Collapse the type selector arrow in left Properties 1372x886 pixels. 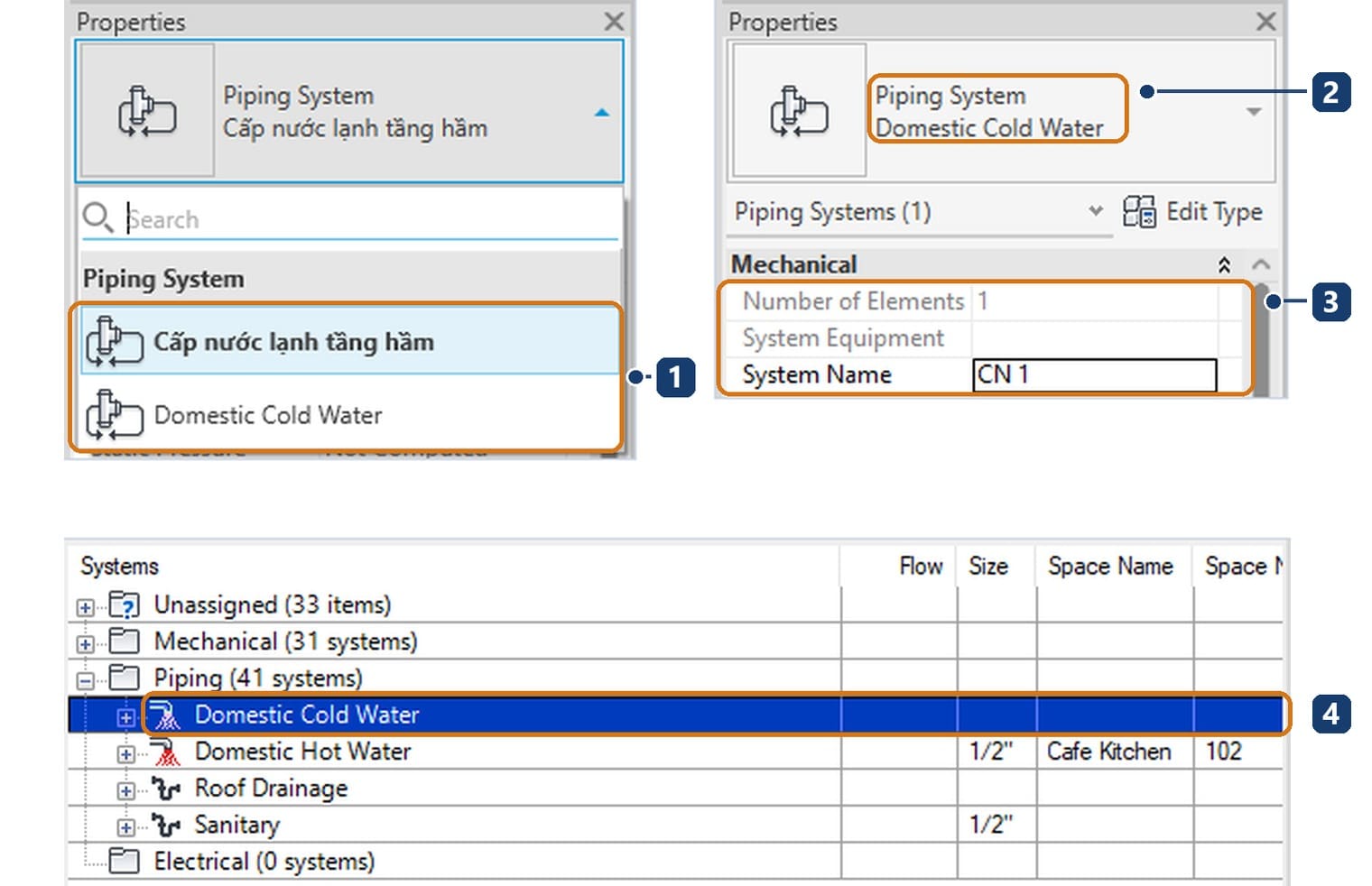602,113
